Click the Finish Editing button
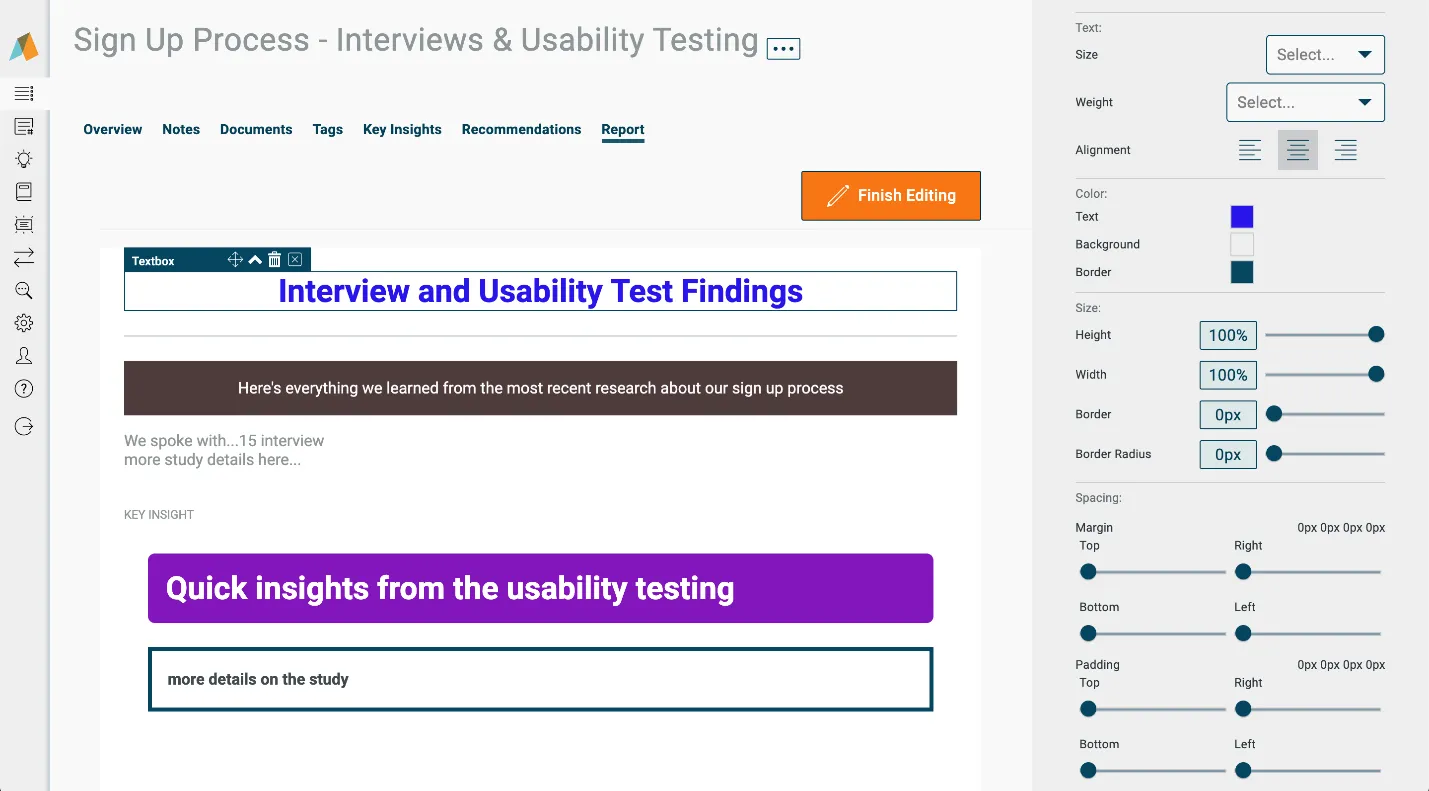The image size is (1429, 791). click(x=891, y=196)
